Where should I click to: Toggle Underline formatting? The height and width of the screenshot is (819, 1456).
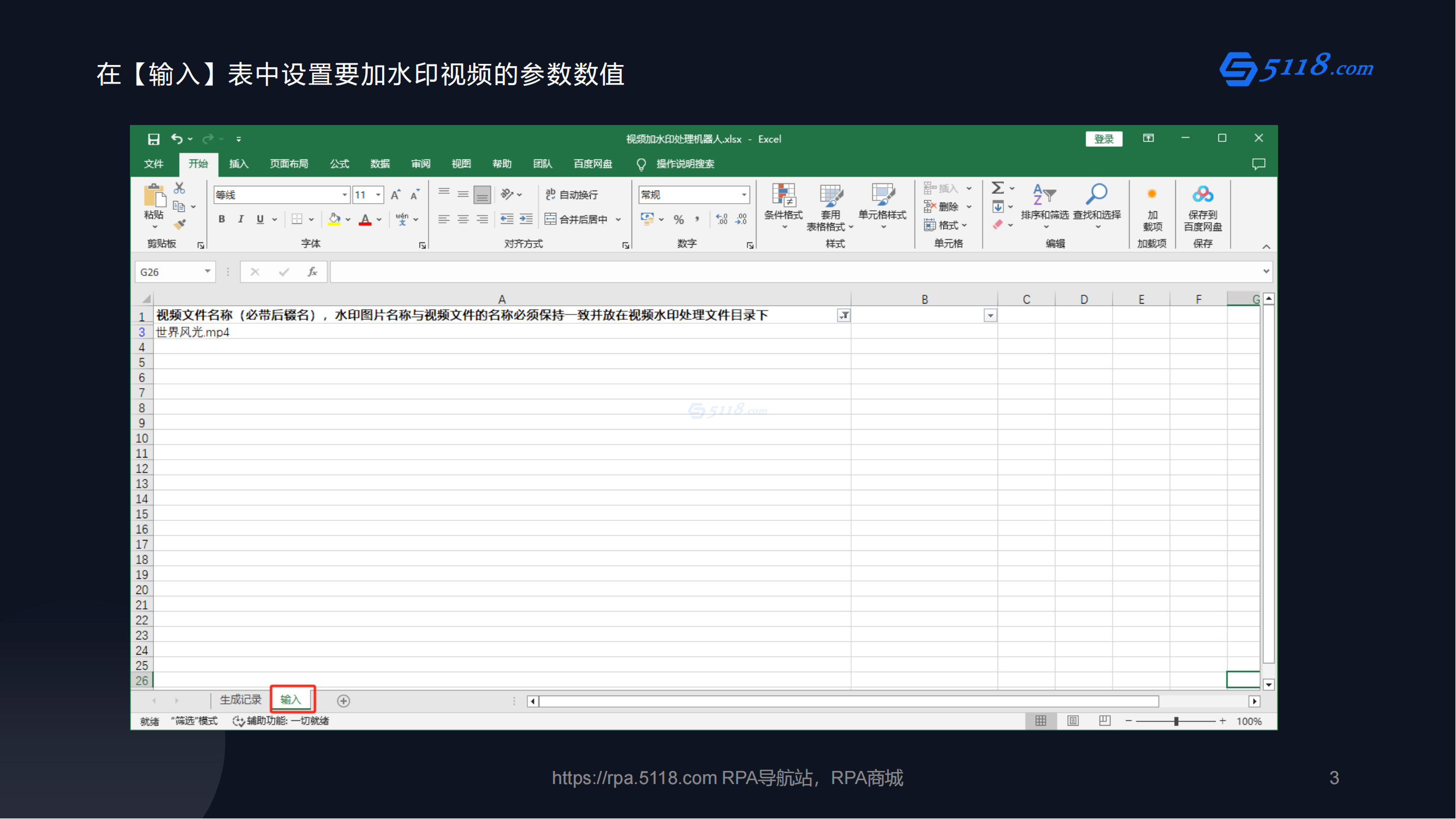[260, 219]
